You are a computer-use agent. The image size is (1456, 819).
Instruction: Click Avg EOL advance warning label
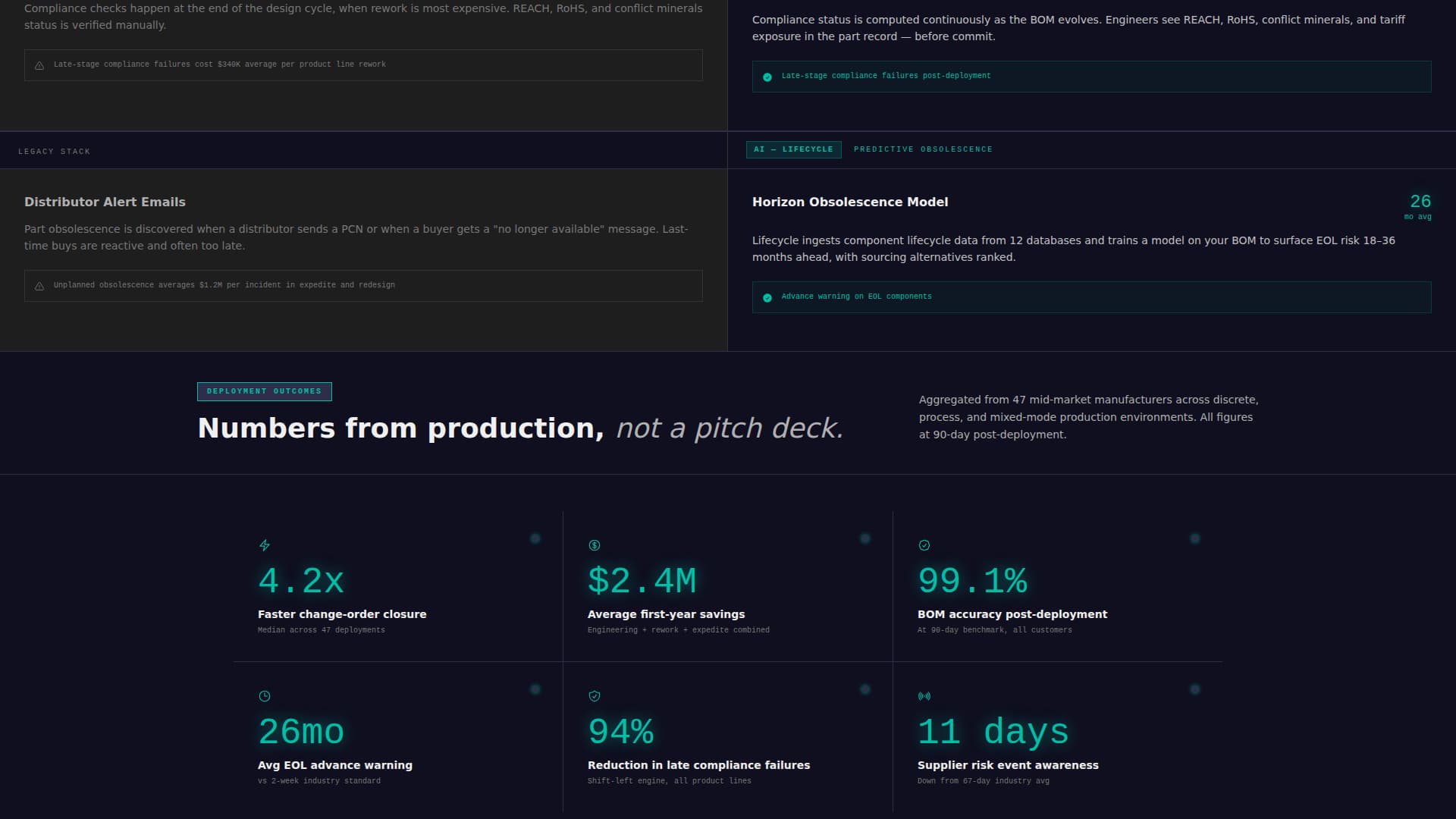coord(335,765)
